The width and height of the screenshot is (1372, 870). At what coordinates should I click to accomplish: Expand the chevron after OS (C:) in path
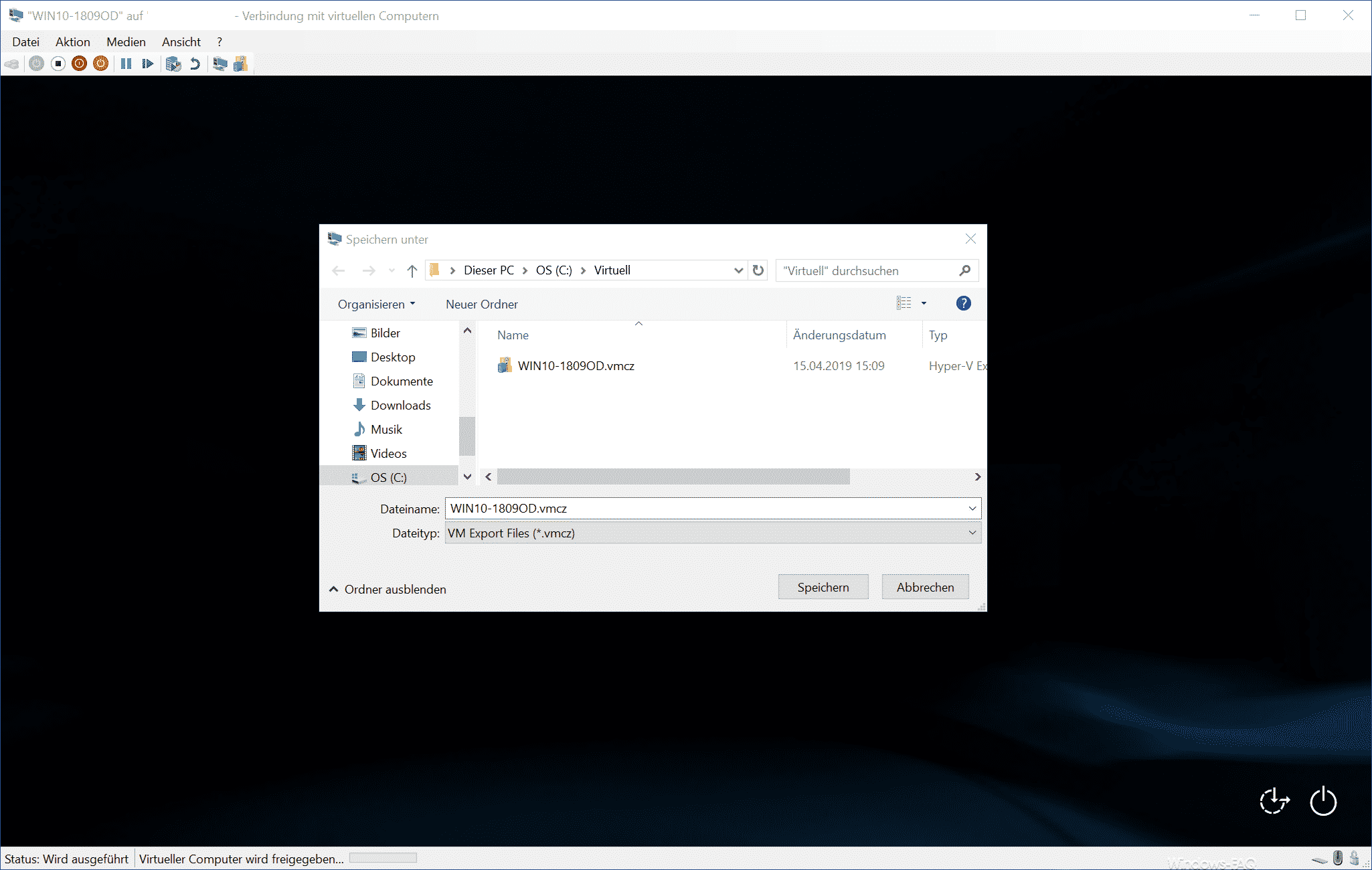(x=584, y=270)
